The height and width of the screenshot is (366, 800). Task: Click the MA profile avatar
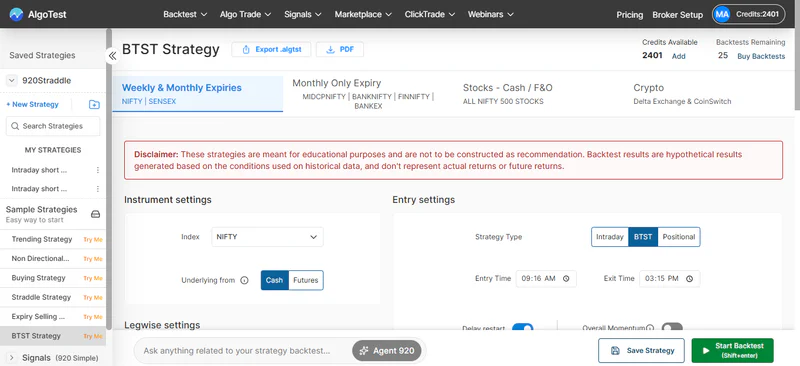point(722,14)
